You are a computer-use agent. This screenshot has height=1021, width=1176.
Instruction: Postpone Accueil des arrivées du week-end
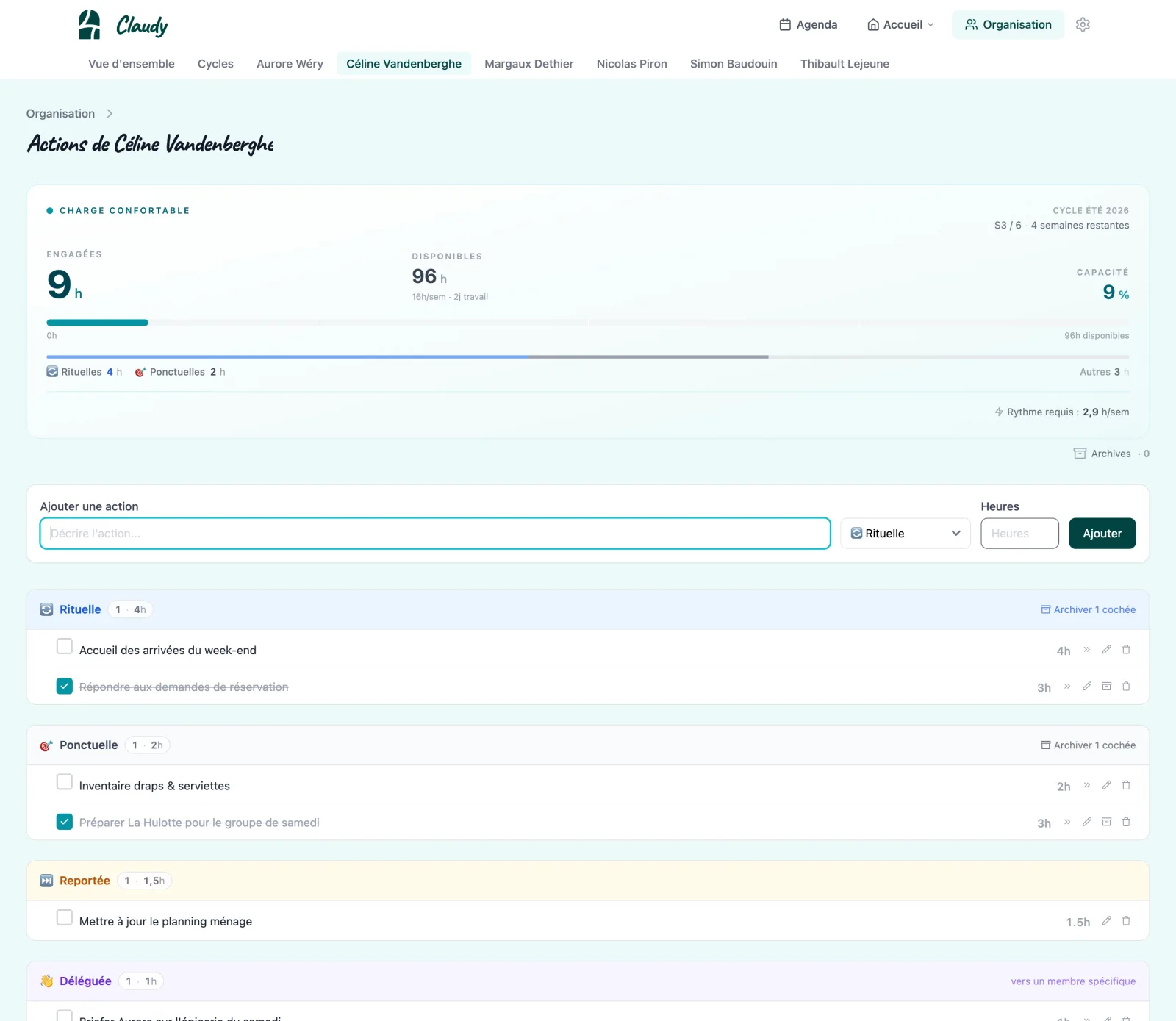click(1086, 650)
